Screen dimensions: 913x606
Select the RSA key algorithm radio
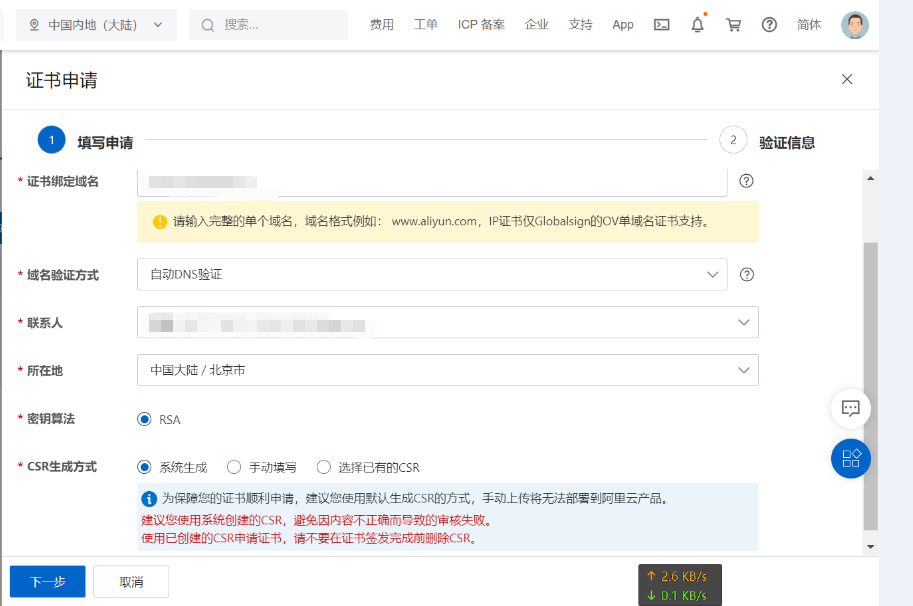click(144, 419)
